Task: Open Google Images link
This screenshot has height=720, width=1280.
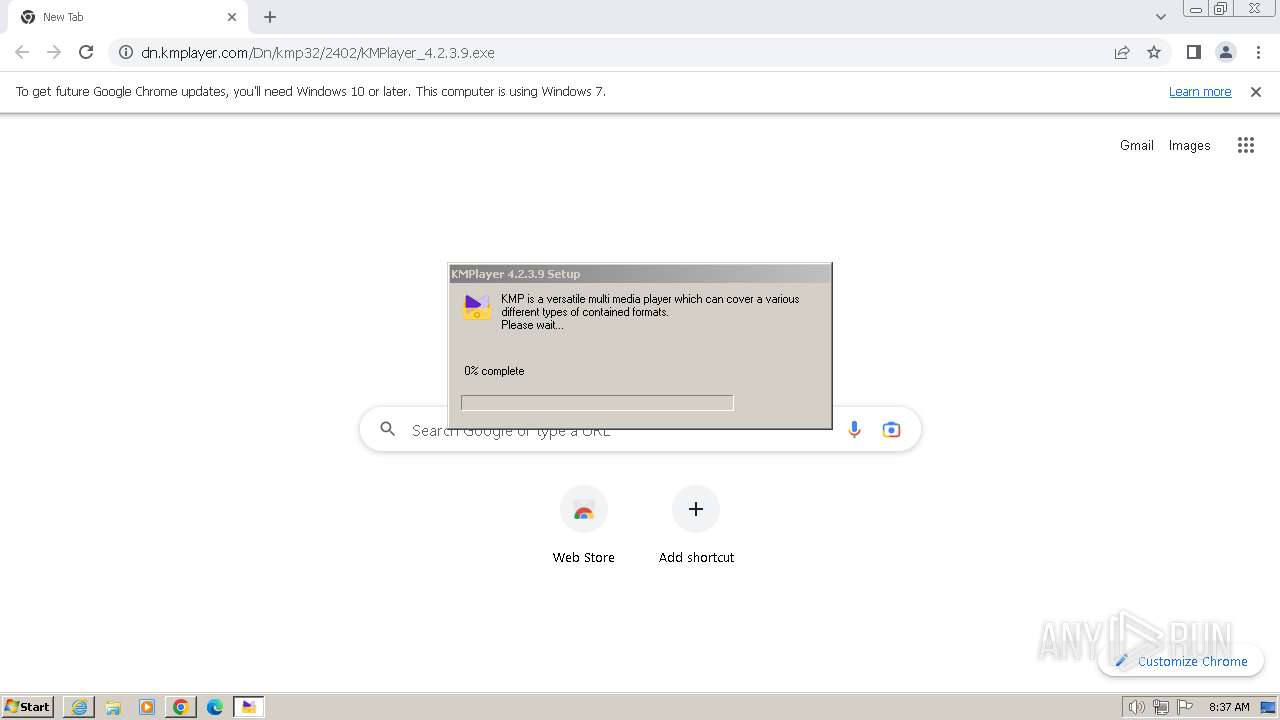Action: 1189,145
